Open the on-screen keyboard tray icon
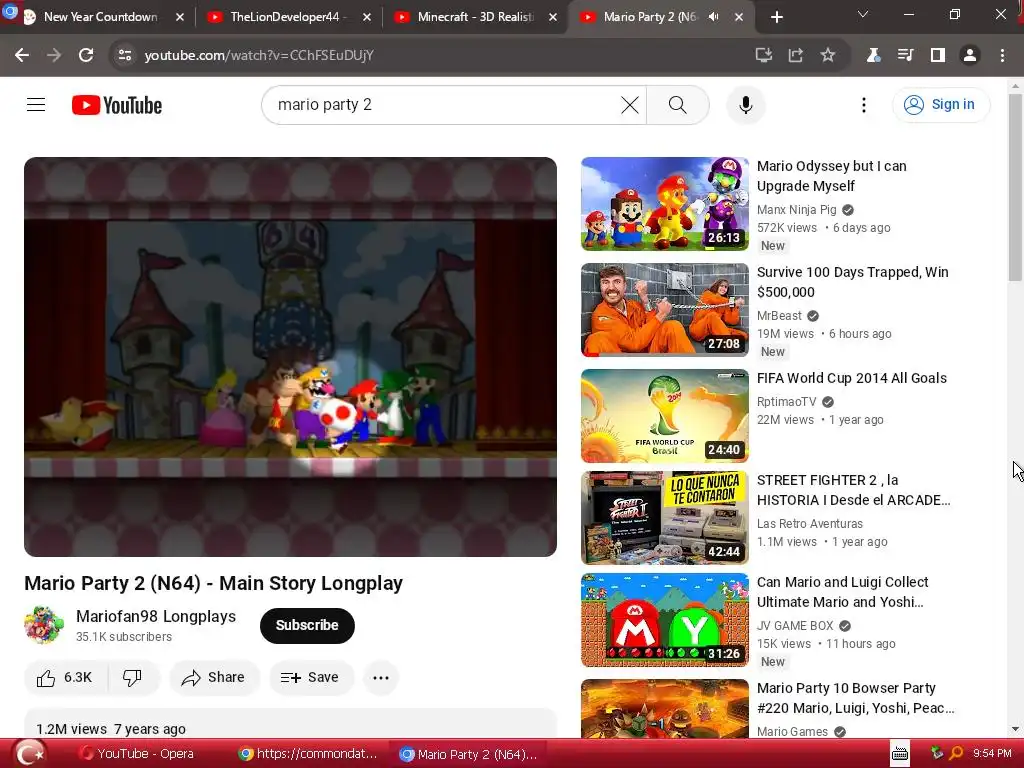 click(900, 754)
